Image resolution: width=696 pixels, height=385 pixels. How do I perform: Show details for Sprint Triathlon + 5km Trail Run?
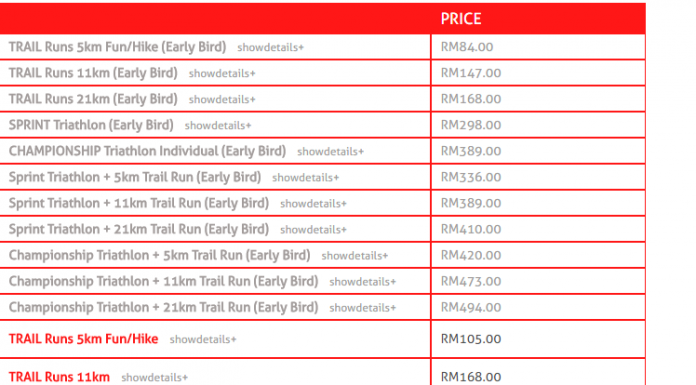coord(305,178)
